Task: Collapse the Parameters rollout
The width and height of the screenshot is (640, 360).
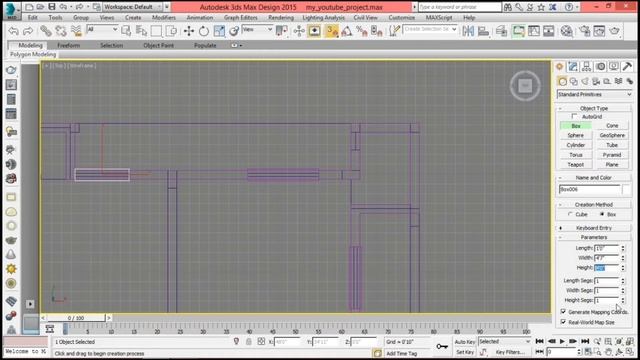Action: (594, 237)
